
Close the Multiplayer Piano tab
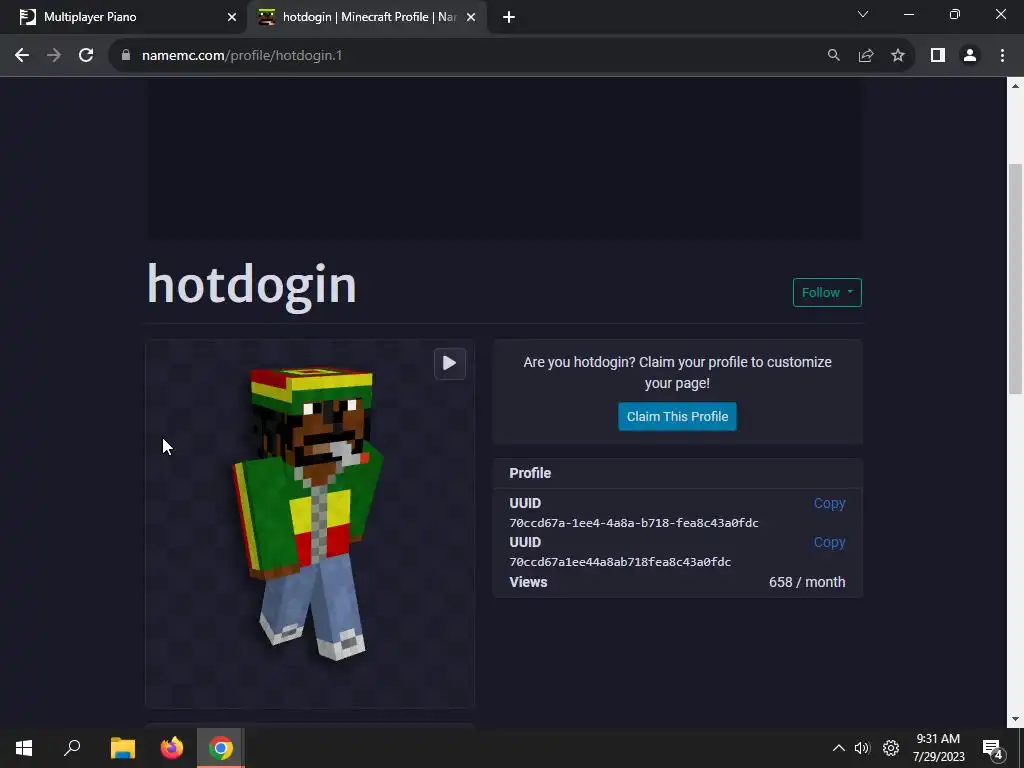[232, 18]
